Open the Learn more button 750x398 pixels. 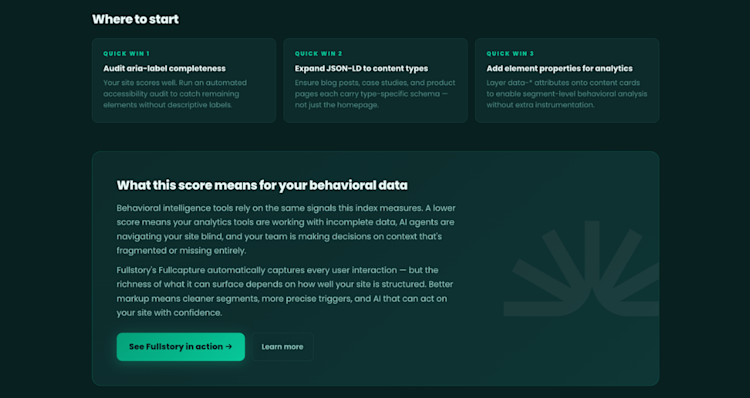[x=282, y=347]
